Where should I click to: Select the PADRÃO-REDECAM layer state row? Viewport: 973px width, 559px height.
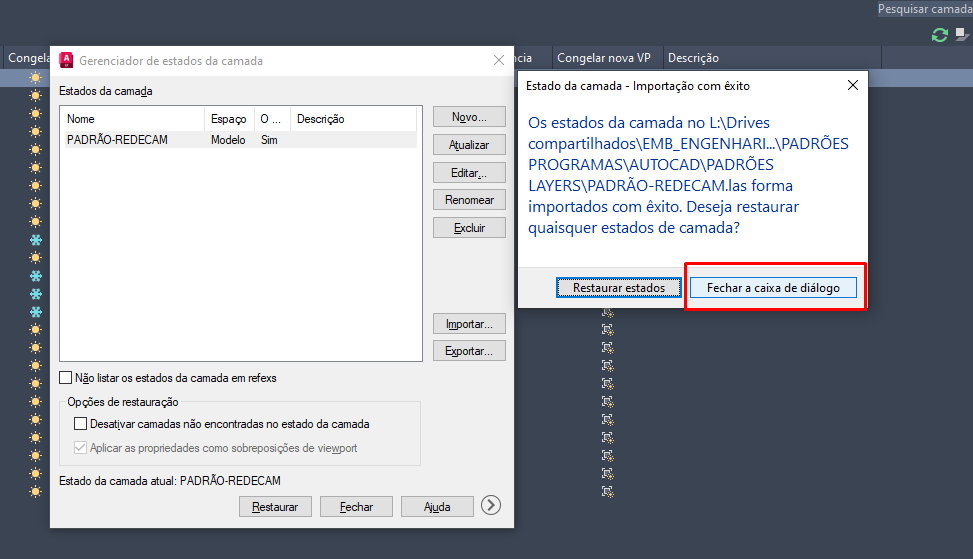(x=117, y=140)
